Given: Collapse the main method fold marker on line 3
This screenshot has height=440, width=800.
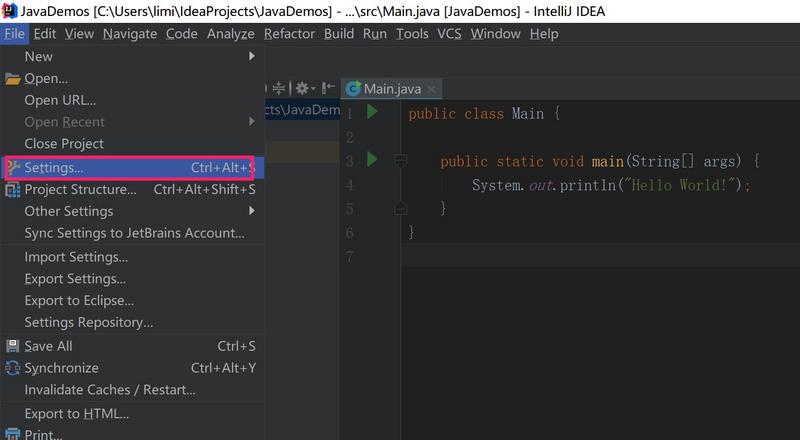Looking at the screenshot, I should tap(401, 161).
